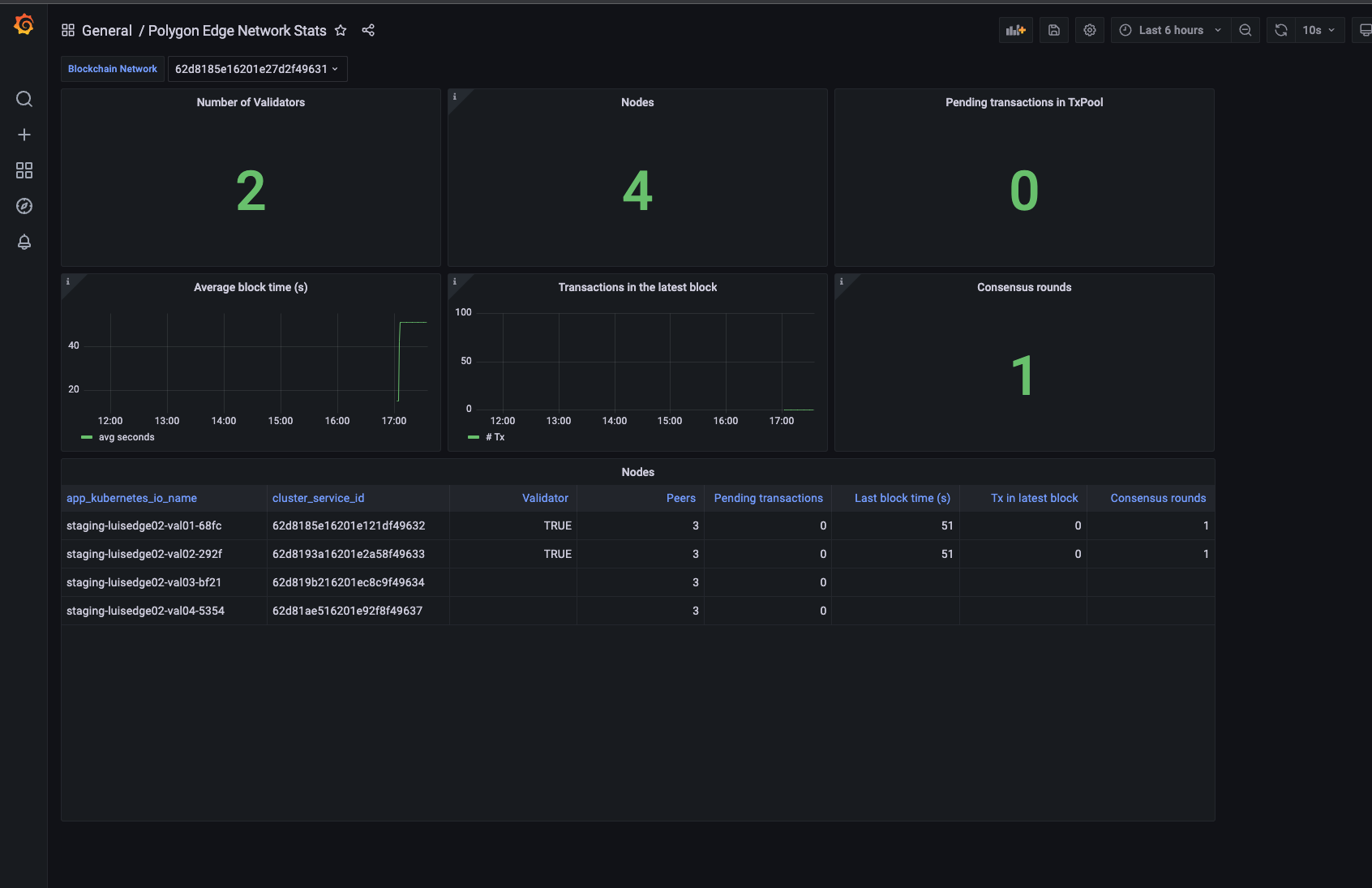Click the Polygon Edge Network Stats breadcrumb
Screen dimensions: 1372x888
(x=237, y=30)
